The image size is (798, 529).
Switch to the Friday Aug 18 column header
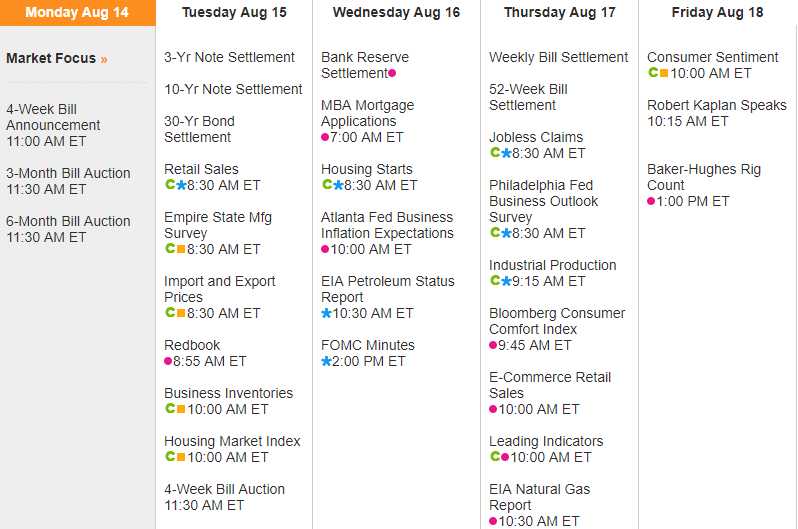717,13
